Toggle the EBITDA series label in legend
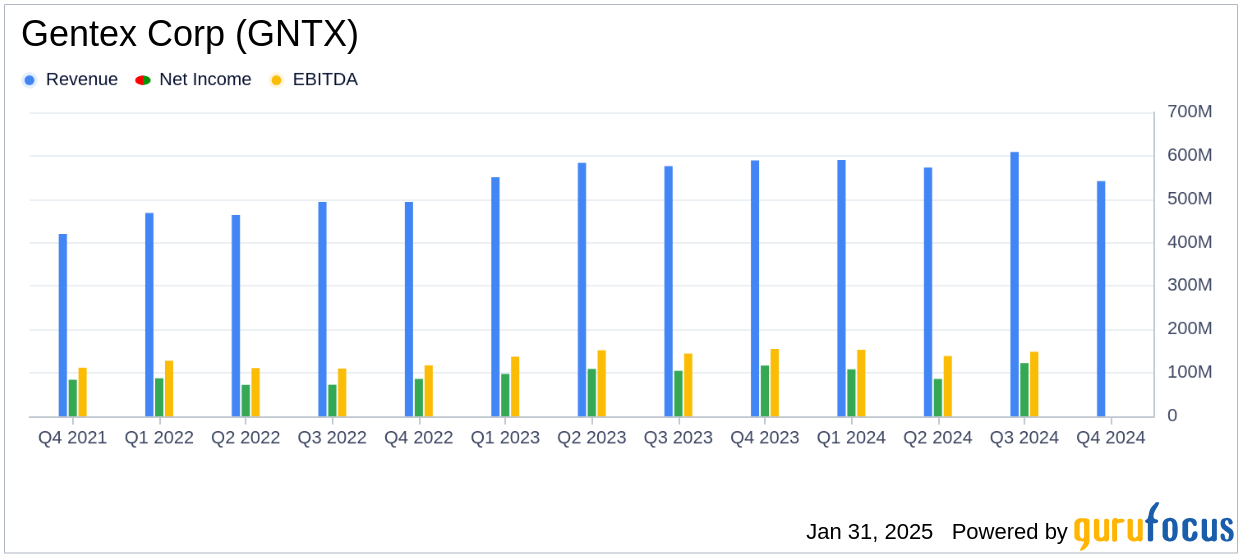Screen dimensions: 1242x557 (325, 80)
